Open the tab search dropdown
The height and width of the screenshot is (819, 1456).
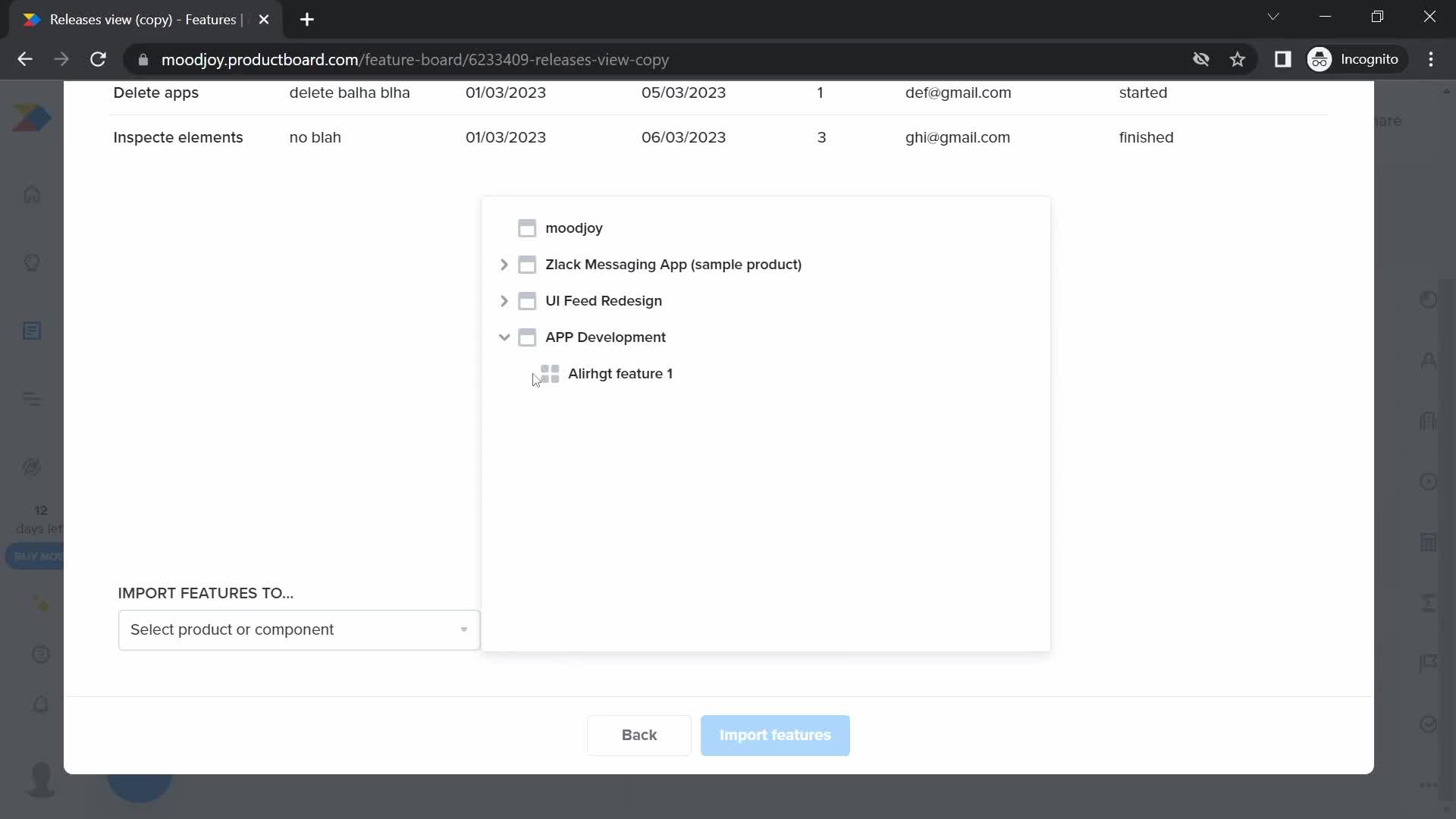tap(1273, 17)
